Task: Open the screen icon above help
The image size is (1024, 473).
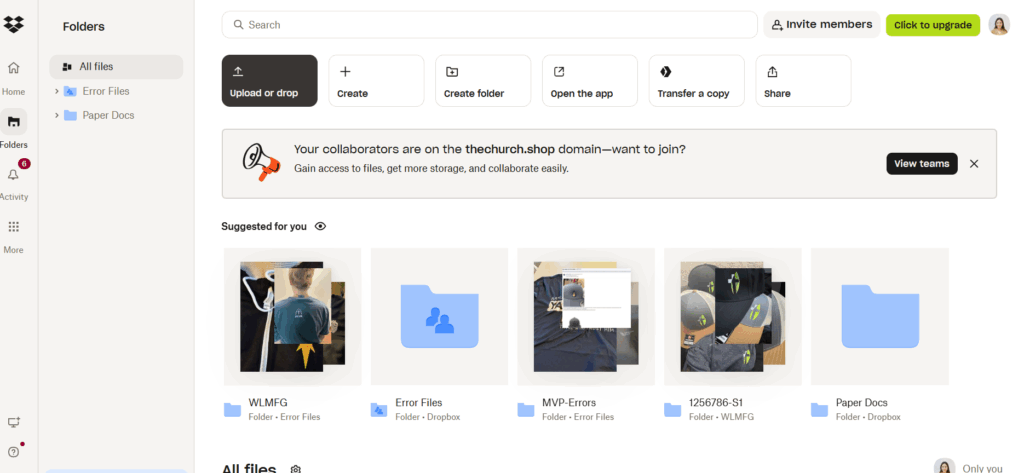Action: 13,423
